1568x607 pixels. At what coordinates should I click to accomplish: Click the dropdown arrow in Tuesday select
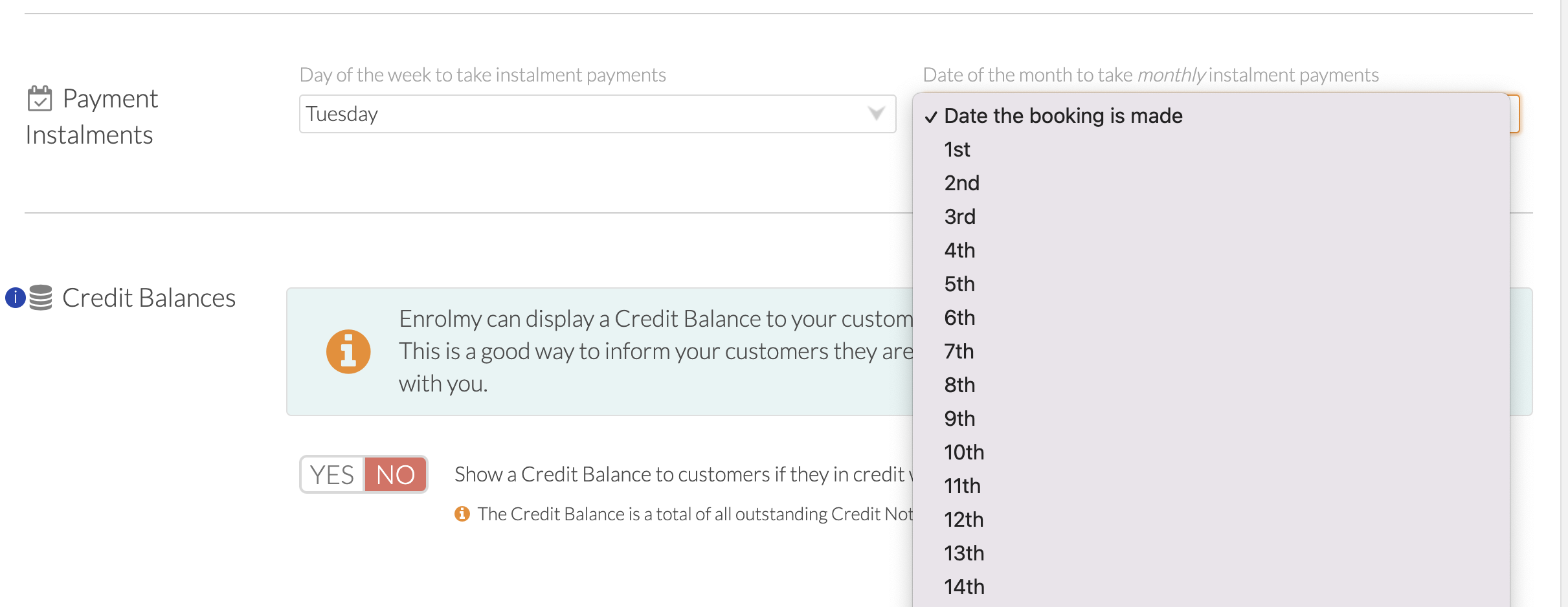[x=877, y=114]
